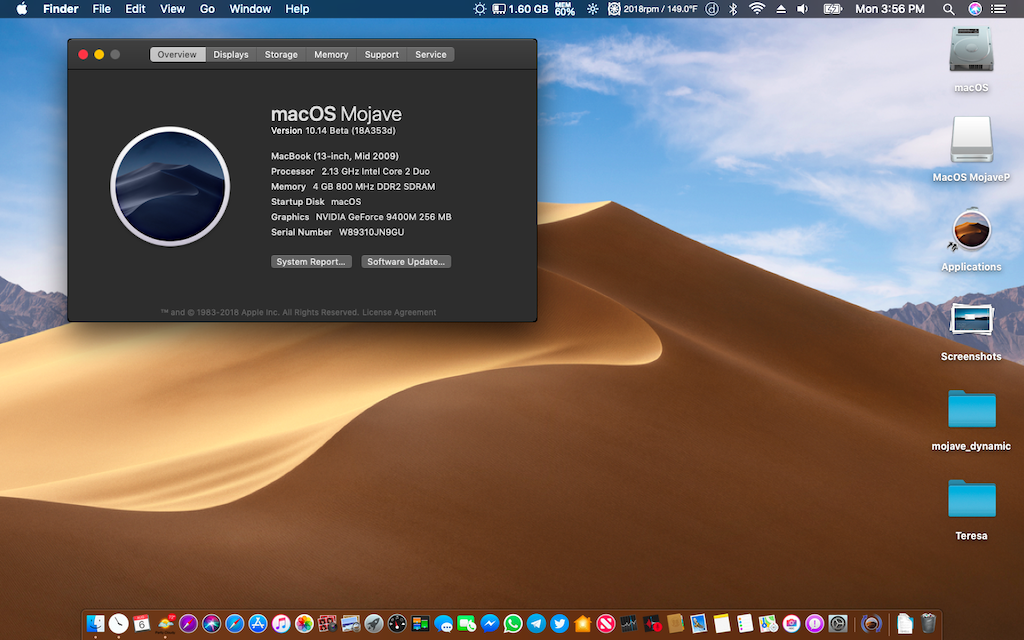
Task: Launch Maps from the Dock
Action: click(x=768, y=624)
